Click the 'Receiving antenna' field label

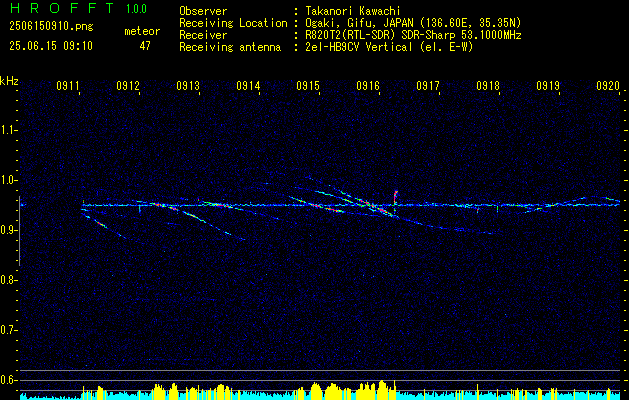pyautogui.click(x=230, y=47)
